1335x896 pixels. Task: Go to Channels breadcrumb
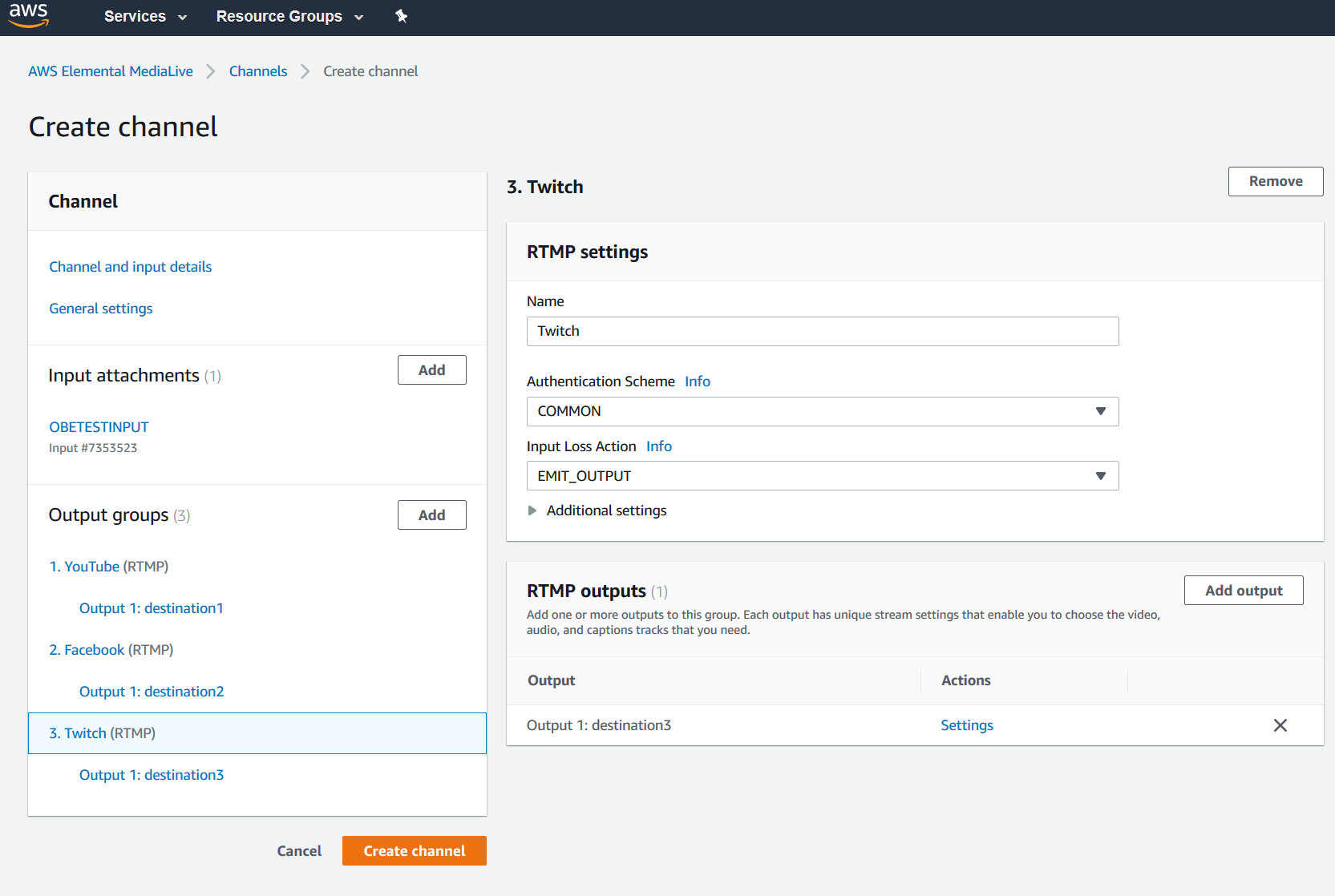point(258,71)
